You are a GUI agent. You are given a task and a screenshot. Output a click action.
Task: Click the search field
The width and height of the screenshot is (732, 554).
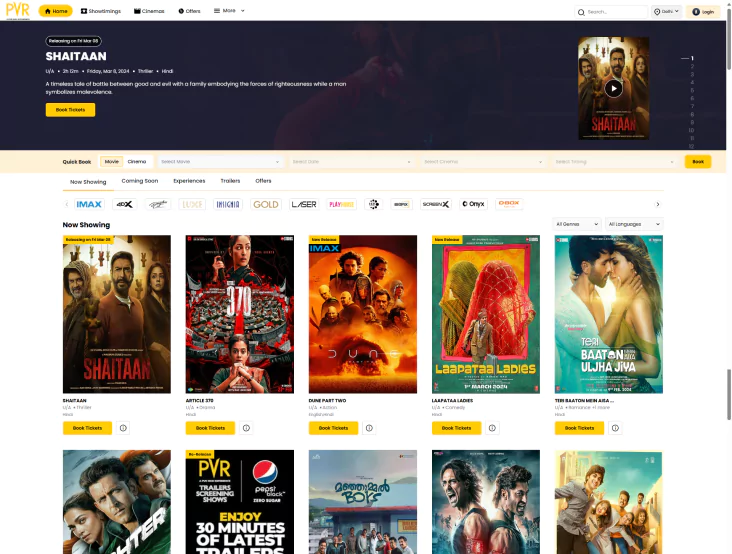pos(611,12)
